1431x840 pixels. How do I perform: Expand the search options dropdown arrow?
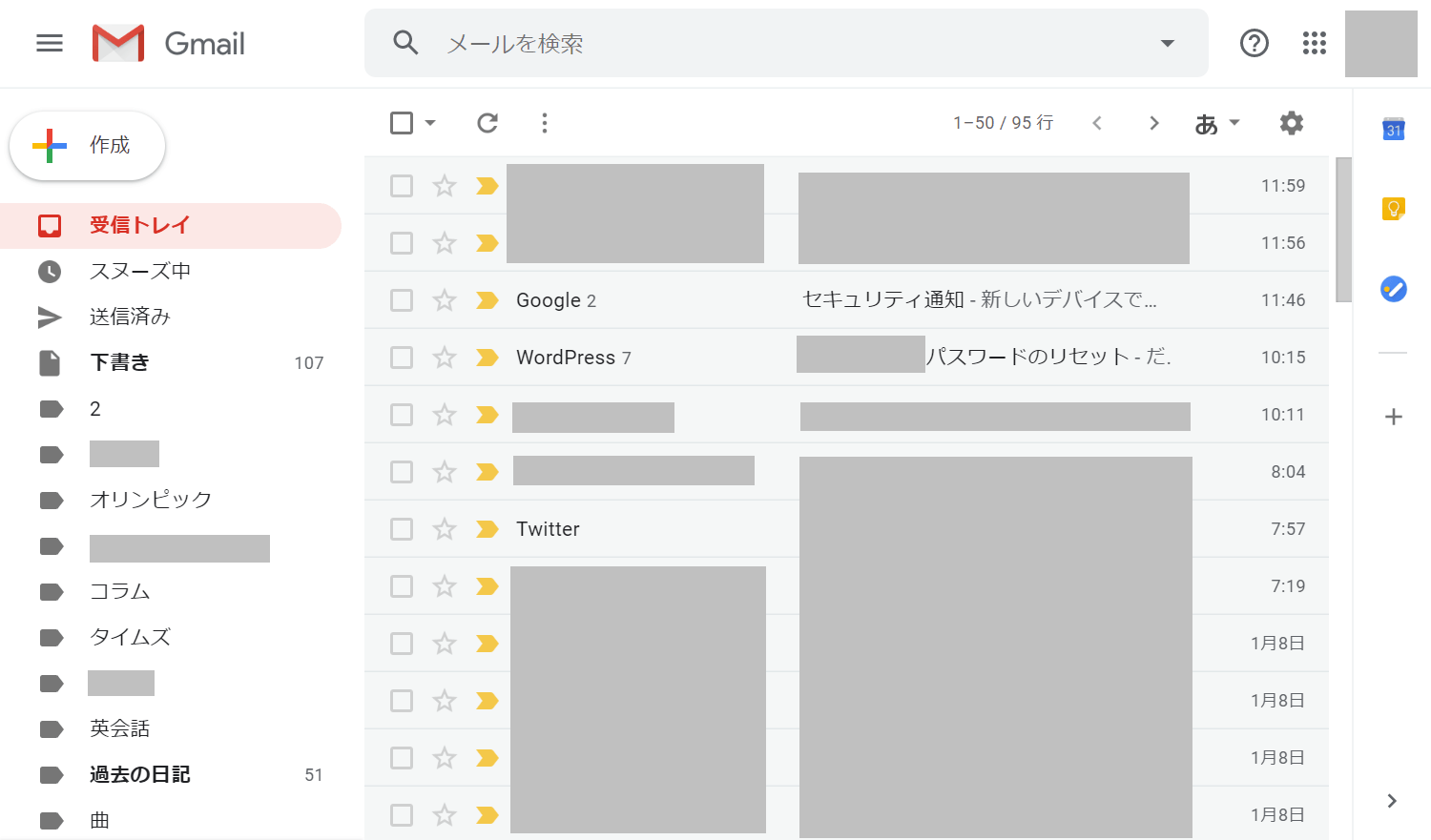pyautogui.click(x=1167, y=43)
